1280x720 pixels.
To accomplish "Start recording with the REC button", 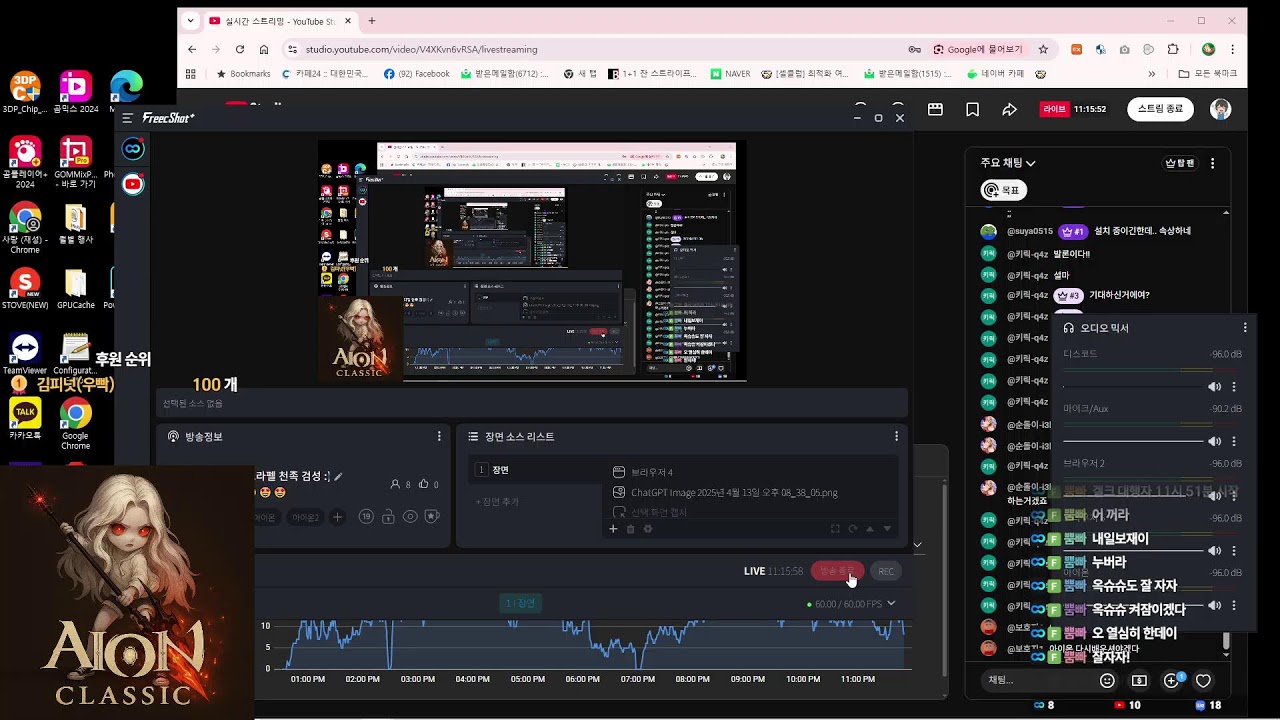I will 886,571.
